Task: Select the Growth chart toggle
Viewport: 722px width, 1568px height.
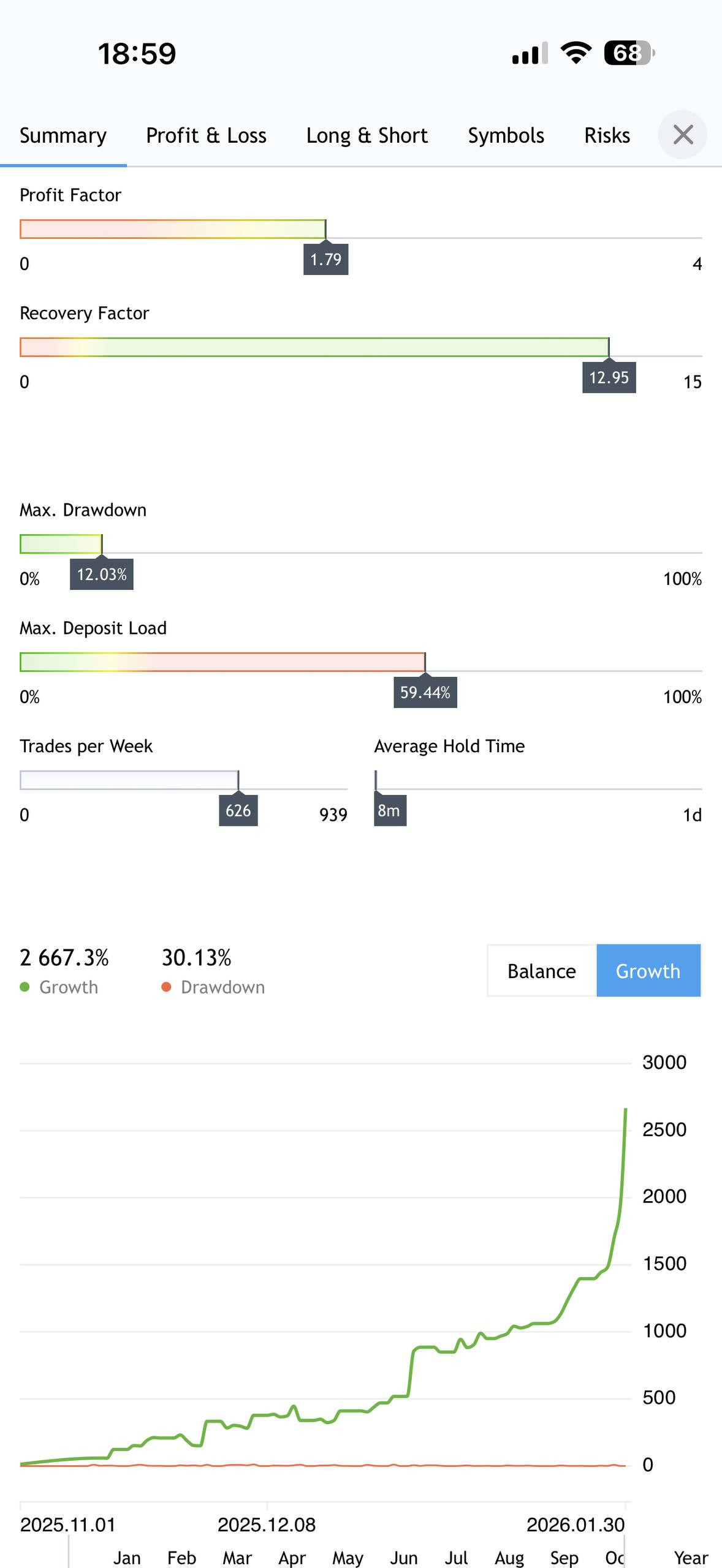Action: [648, 971]
